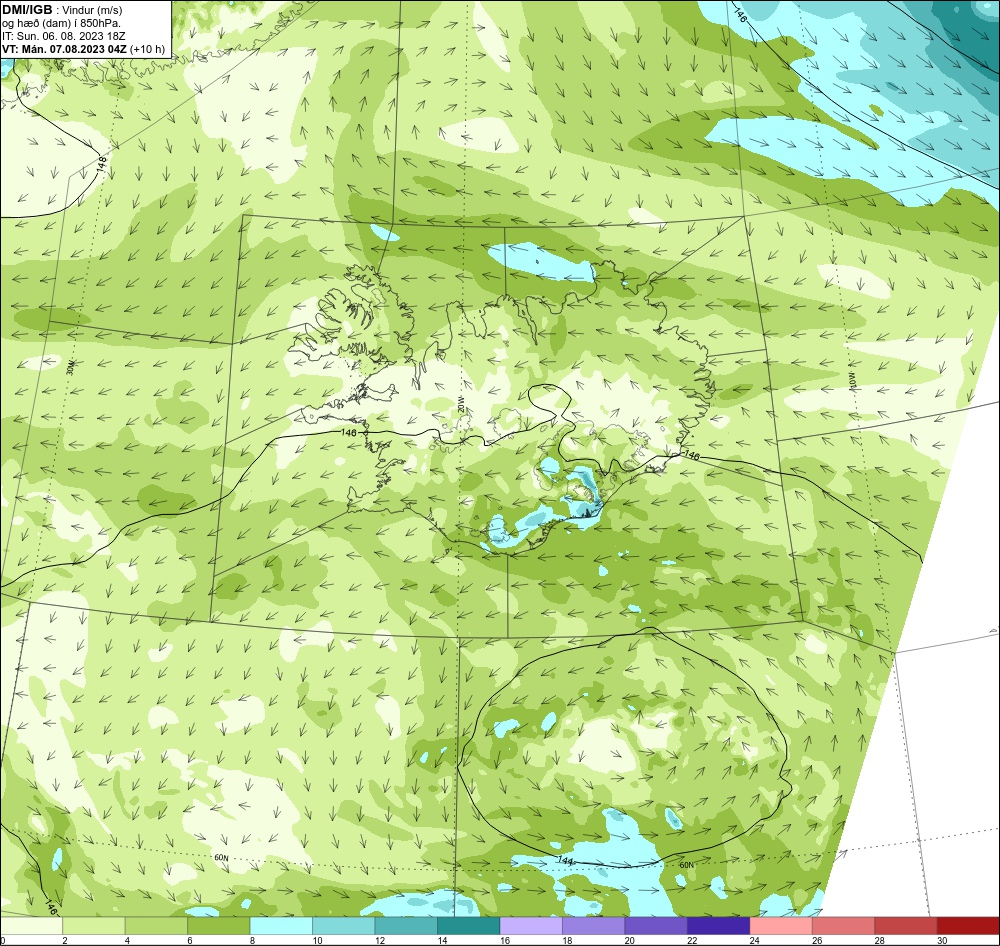Click the "148" height contour label

tap(101, 163)
